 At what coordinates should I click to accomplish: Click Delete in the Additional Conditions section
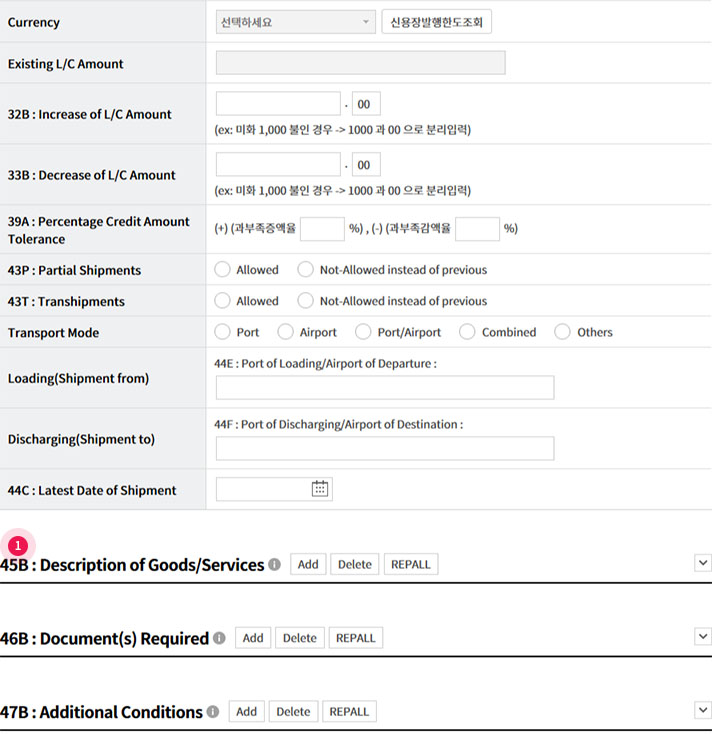[293, 712]
